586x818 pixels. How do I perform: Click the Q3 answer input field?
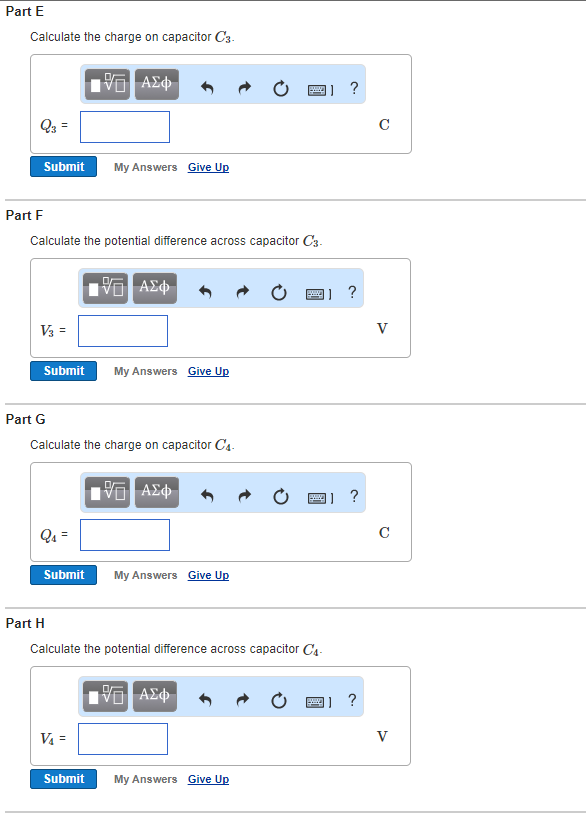(125, 127)
